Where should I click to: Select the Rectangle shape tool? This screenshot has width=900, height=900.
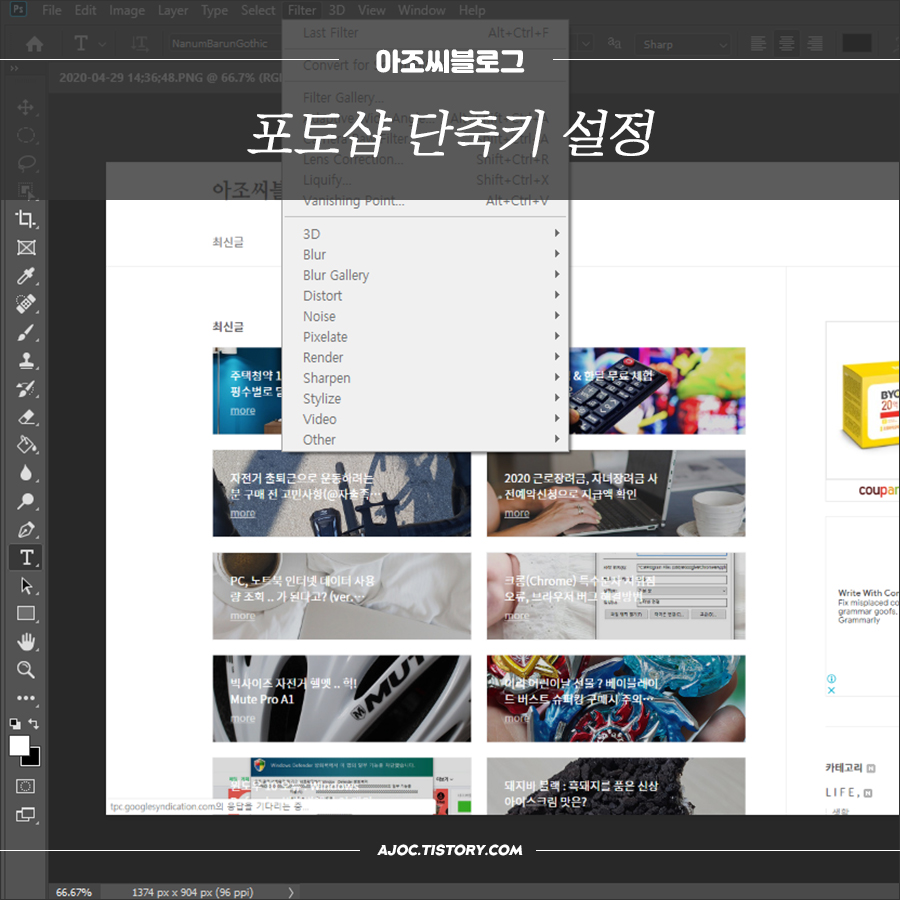(x=26, y=614)
